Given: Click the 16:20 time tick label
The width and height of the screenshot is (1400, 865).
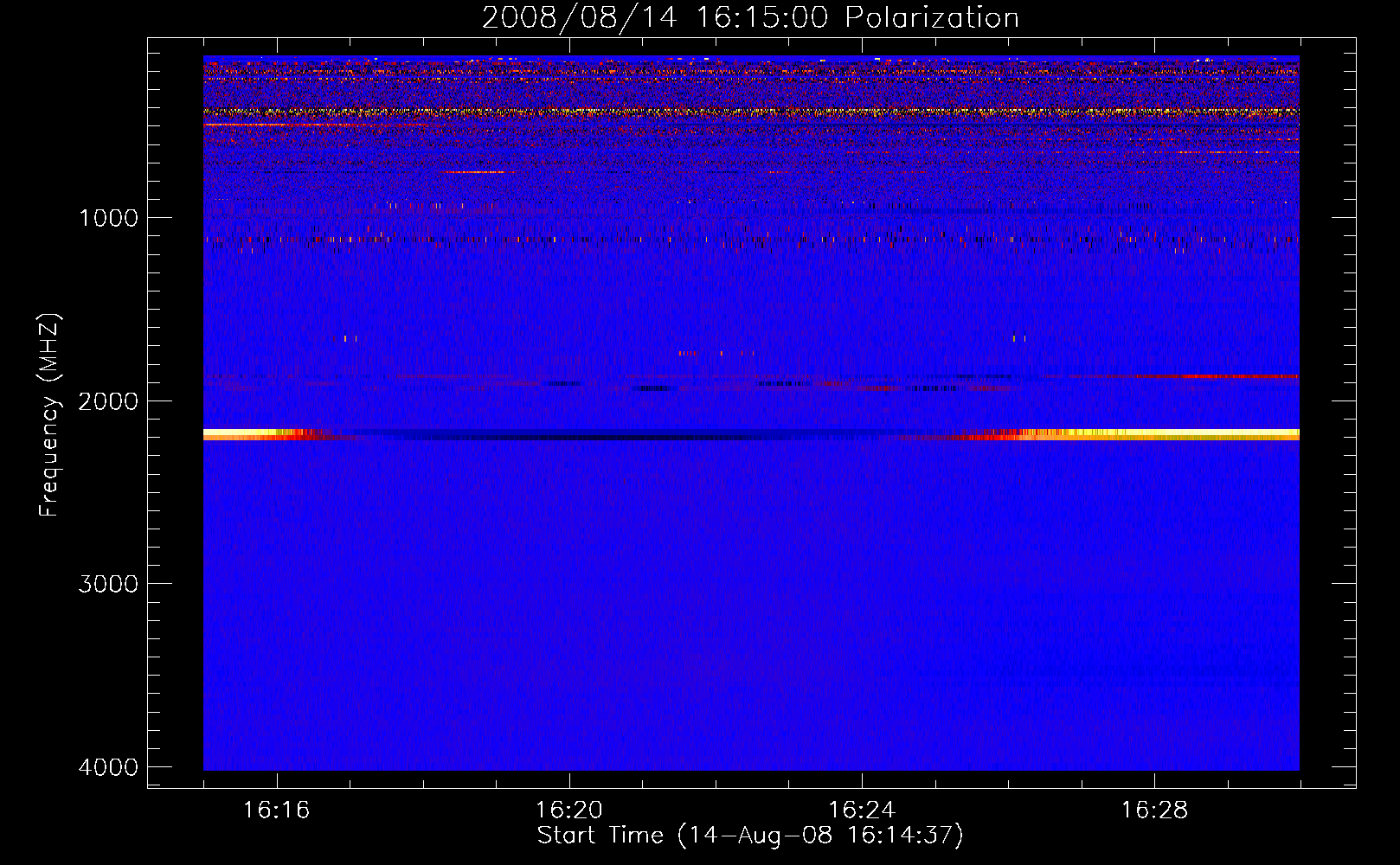Looking at the screenshot, I should tap(568, 811).
